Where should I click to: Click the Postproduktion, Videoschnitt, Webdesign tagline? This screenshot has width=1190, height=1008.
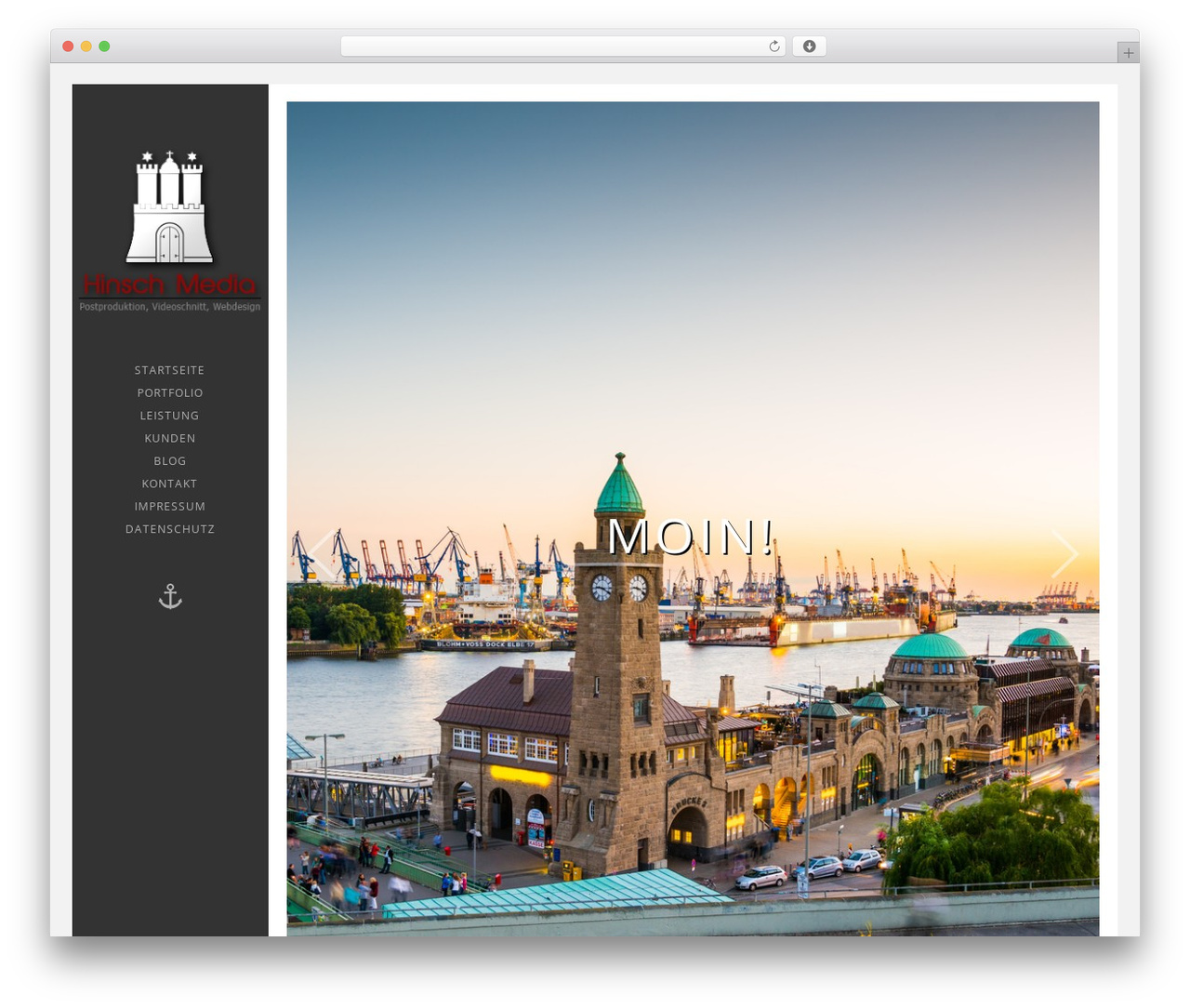(x=170, y=307)
